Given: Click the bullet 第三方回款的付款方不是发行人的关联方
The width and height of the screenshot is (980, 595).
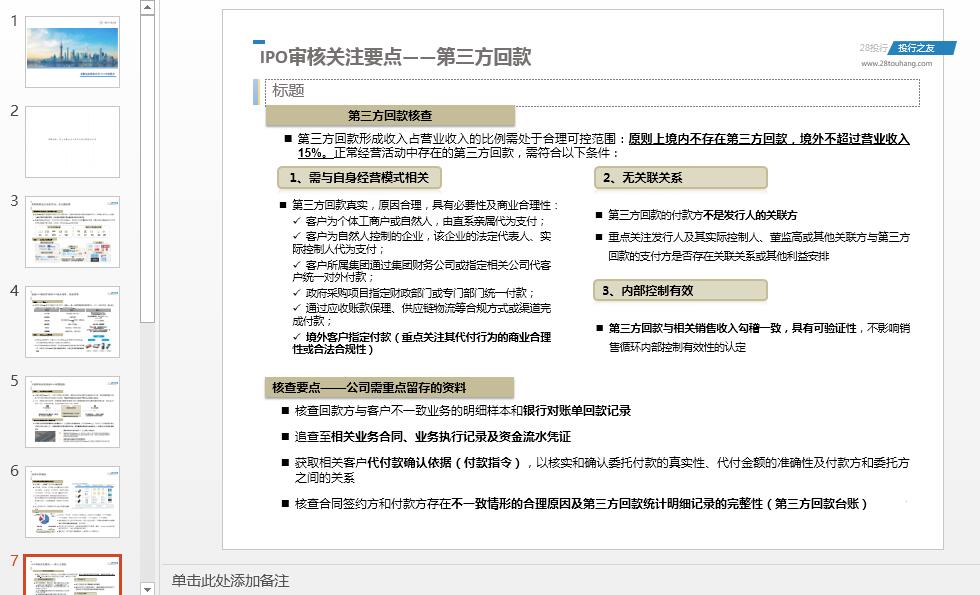Looking at the screenshot, I should (697, 215).
